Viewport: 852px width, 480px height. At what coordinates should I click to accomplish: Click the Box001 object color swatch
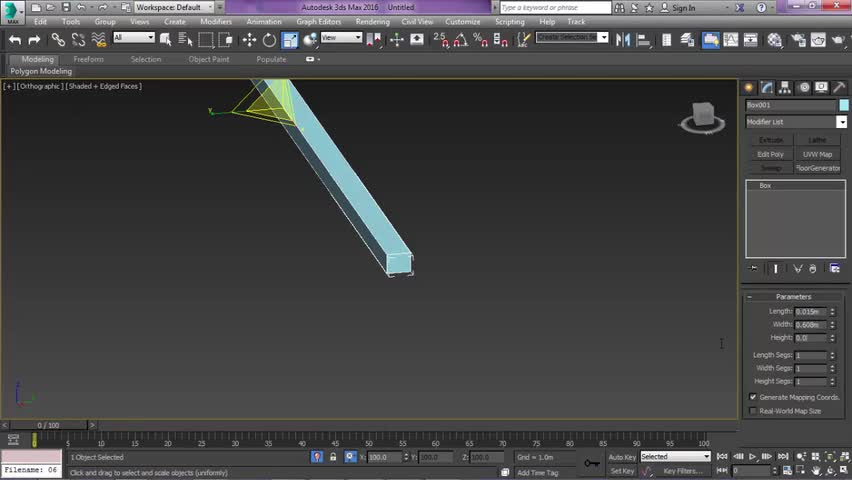click(x=844, y=105)
